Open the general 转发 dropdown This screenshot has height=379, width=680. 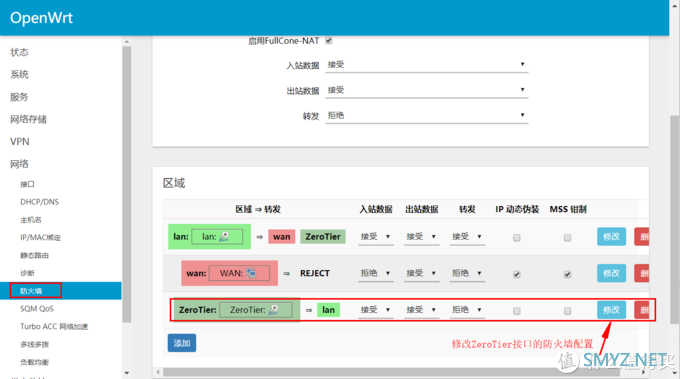click(x=427, y=115)
